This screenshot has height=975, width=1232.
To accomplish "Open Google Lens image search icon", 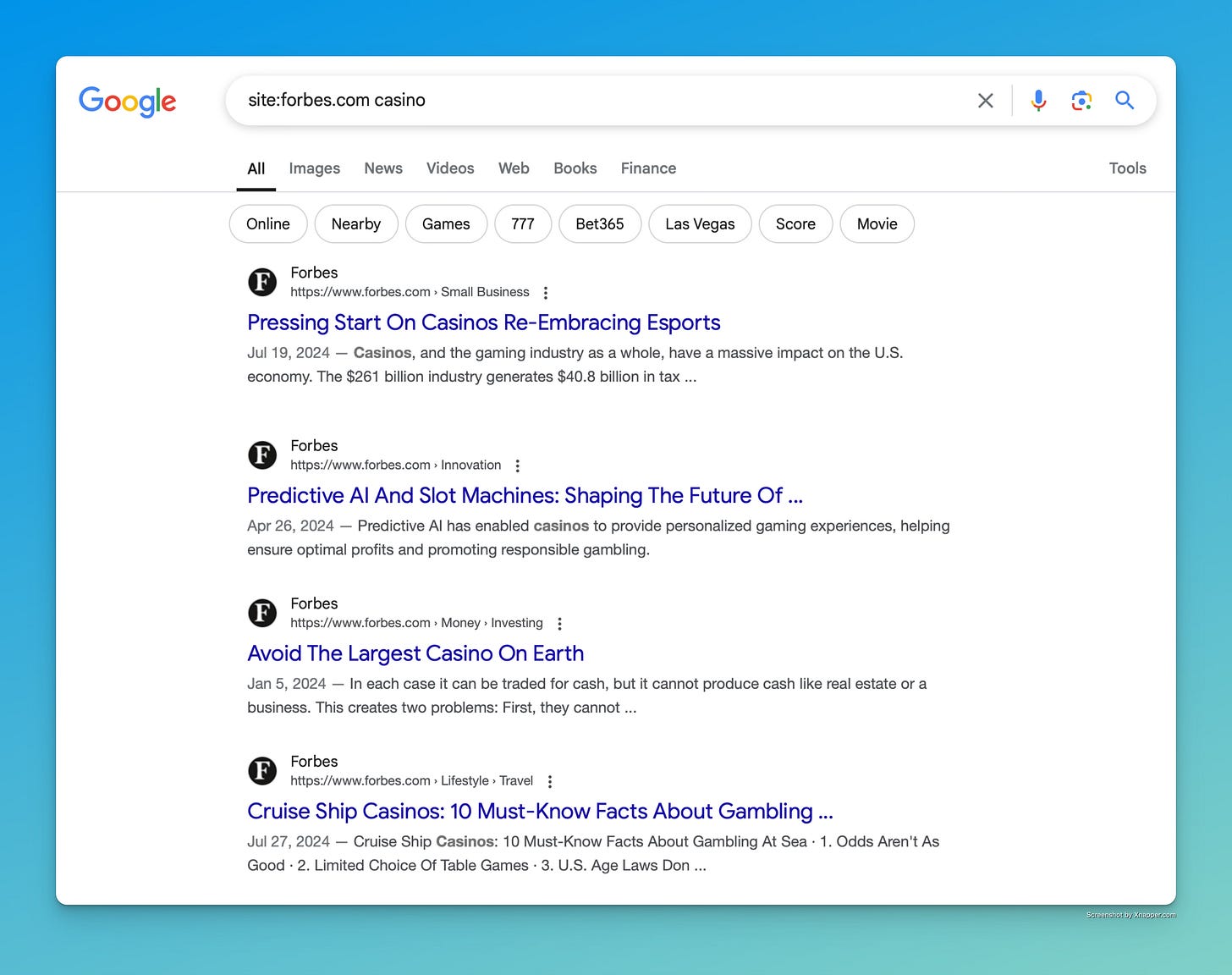I will click(1081, 101).
